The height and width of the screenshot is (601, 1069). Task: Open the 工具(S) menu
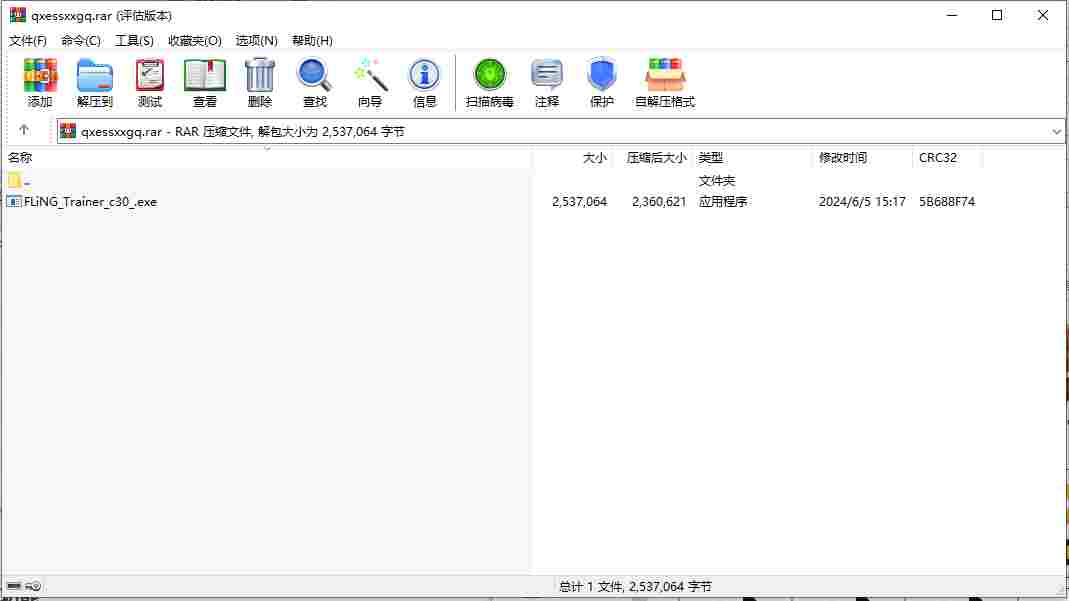click(134, 40)
